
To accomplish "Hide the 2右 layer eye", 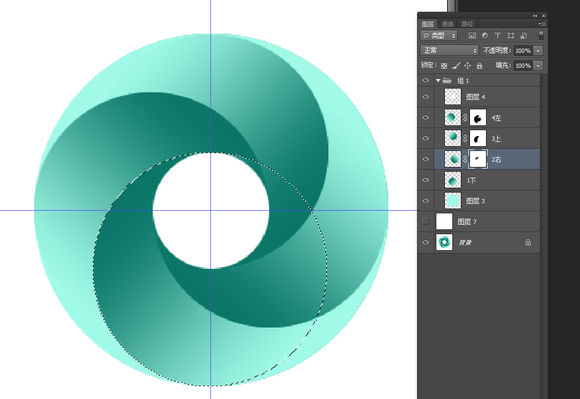I will tap(425, 159).
